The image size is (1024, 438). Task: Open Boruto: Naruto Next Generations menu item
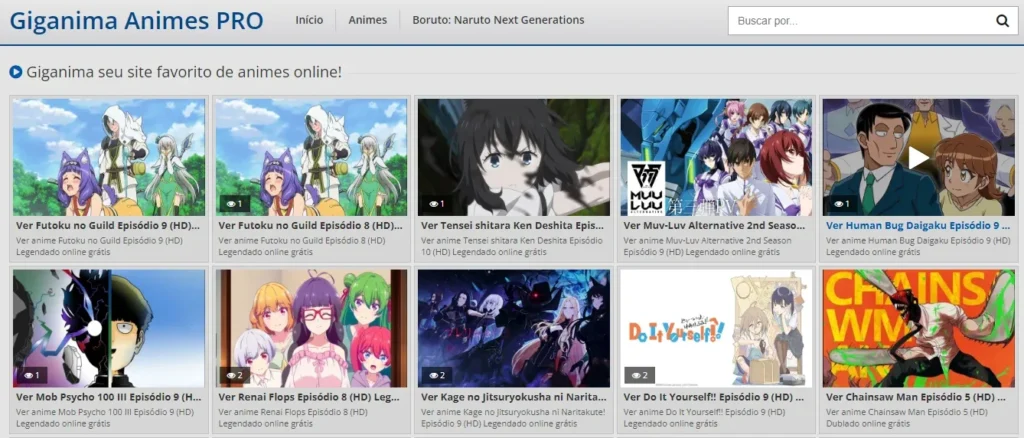pos(498,20)
